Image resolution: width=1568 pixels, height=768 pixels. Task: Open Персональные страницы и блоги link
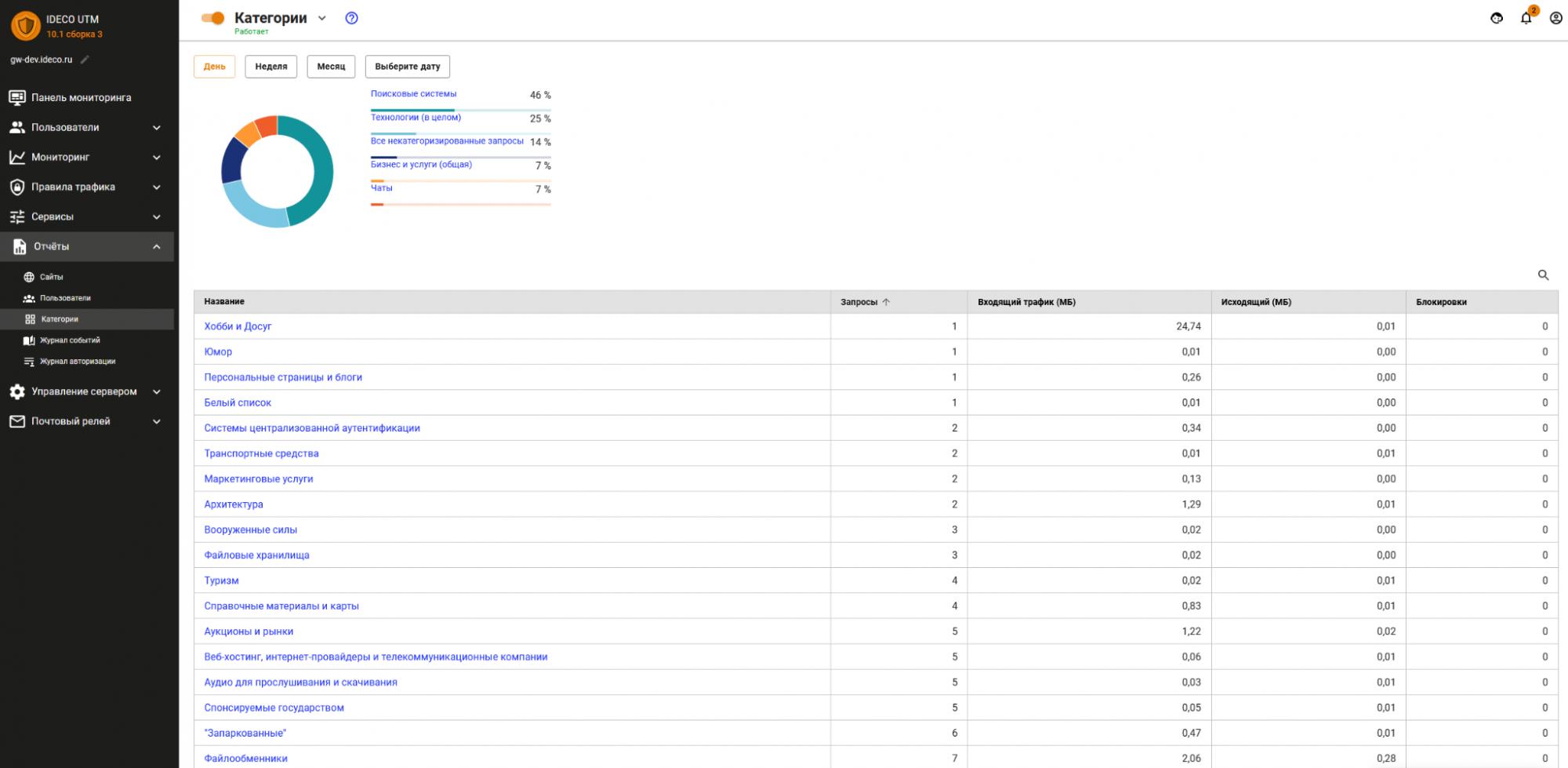point(283,377)
